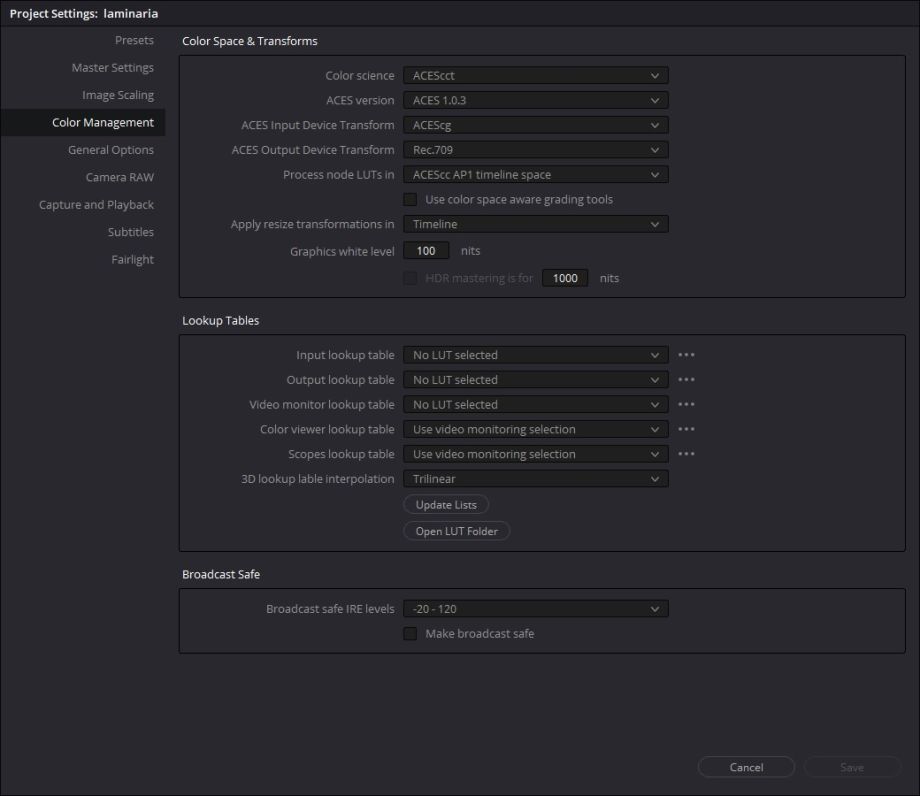Image resolution: width=920 pixels, height=796 pixels.
Task: Click the three-dot icon beside Output lookup table
Action: [686, 380]
